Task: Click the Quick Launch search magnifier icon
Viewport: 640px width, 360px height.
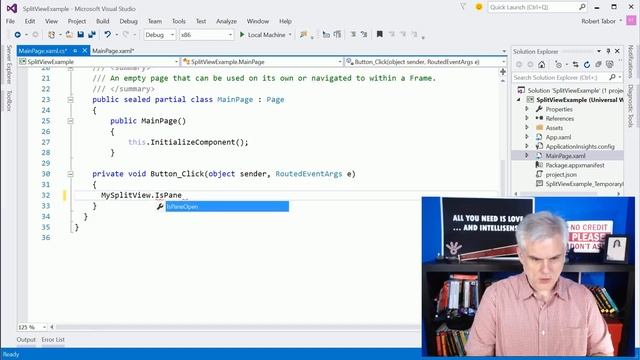Action: (x=582, y=7)
